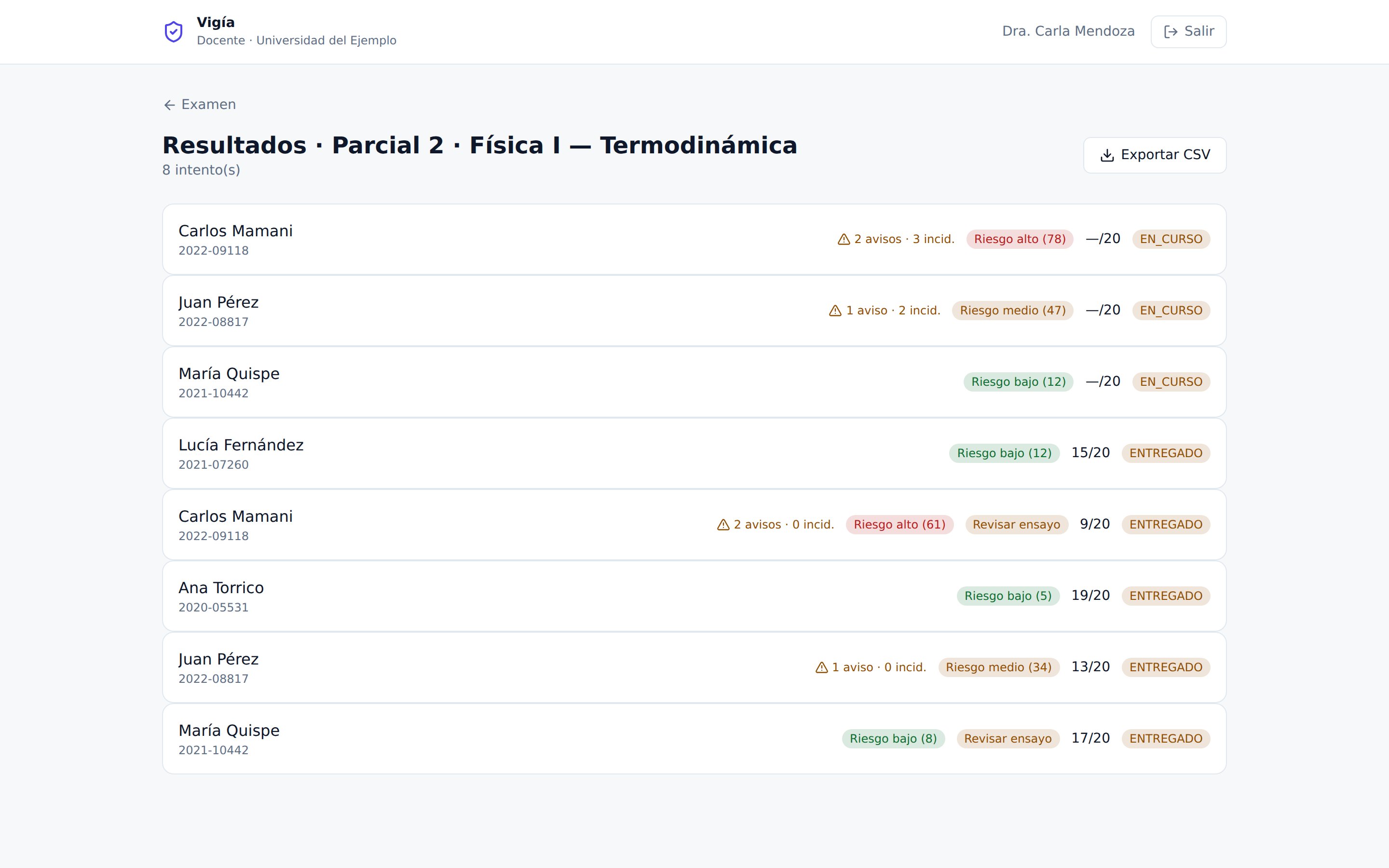1389x868 pixels.
Task: Click the 1 aviso · 2 incid. text
Action: pos(893,311)
